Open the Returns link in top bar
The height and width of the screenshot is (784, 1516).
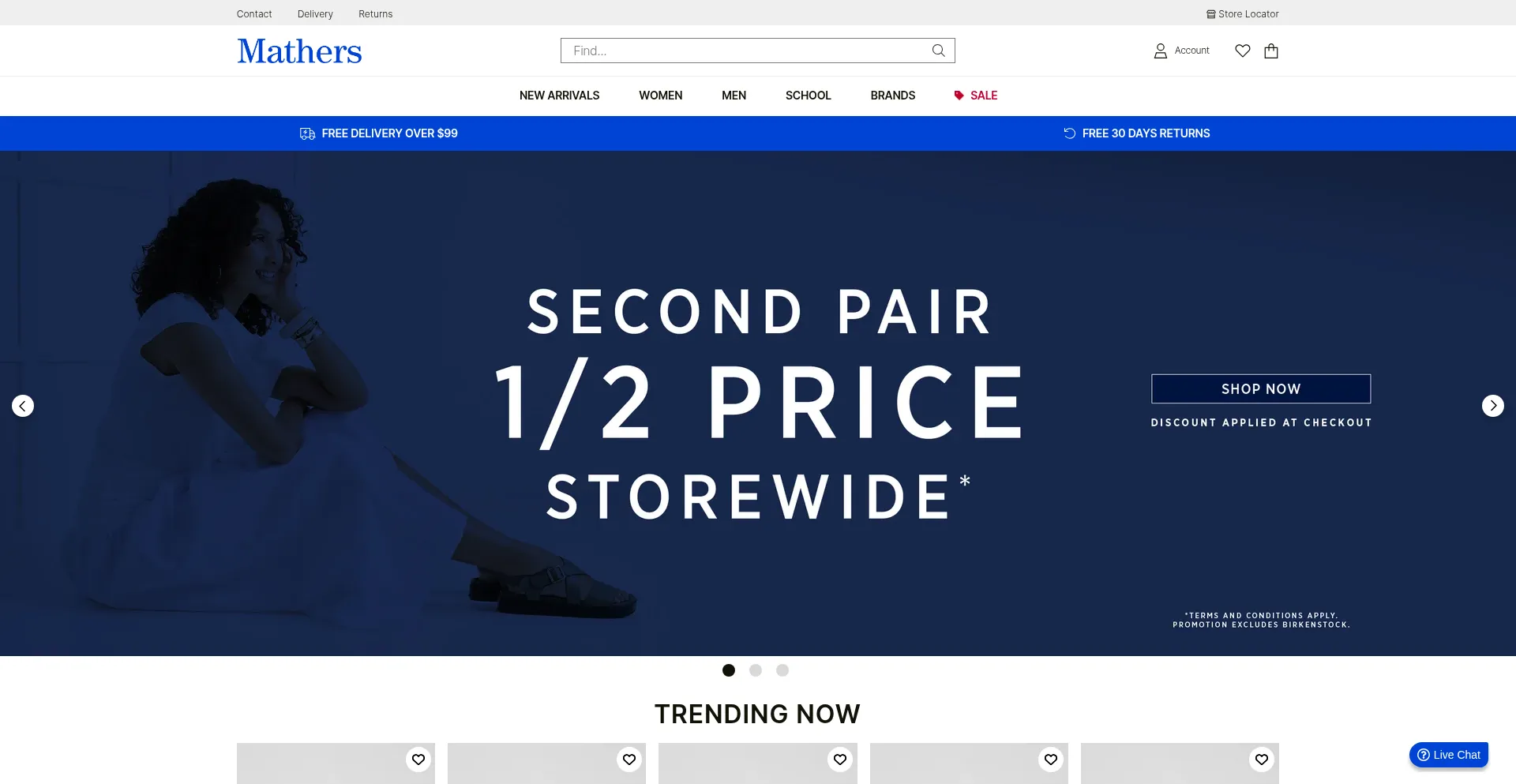coord(376,14)
